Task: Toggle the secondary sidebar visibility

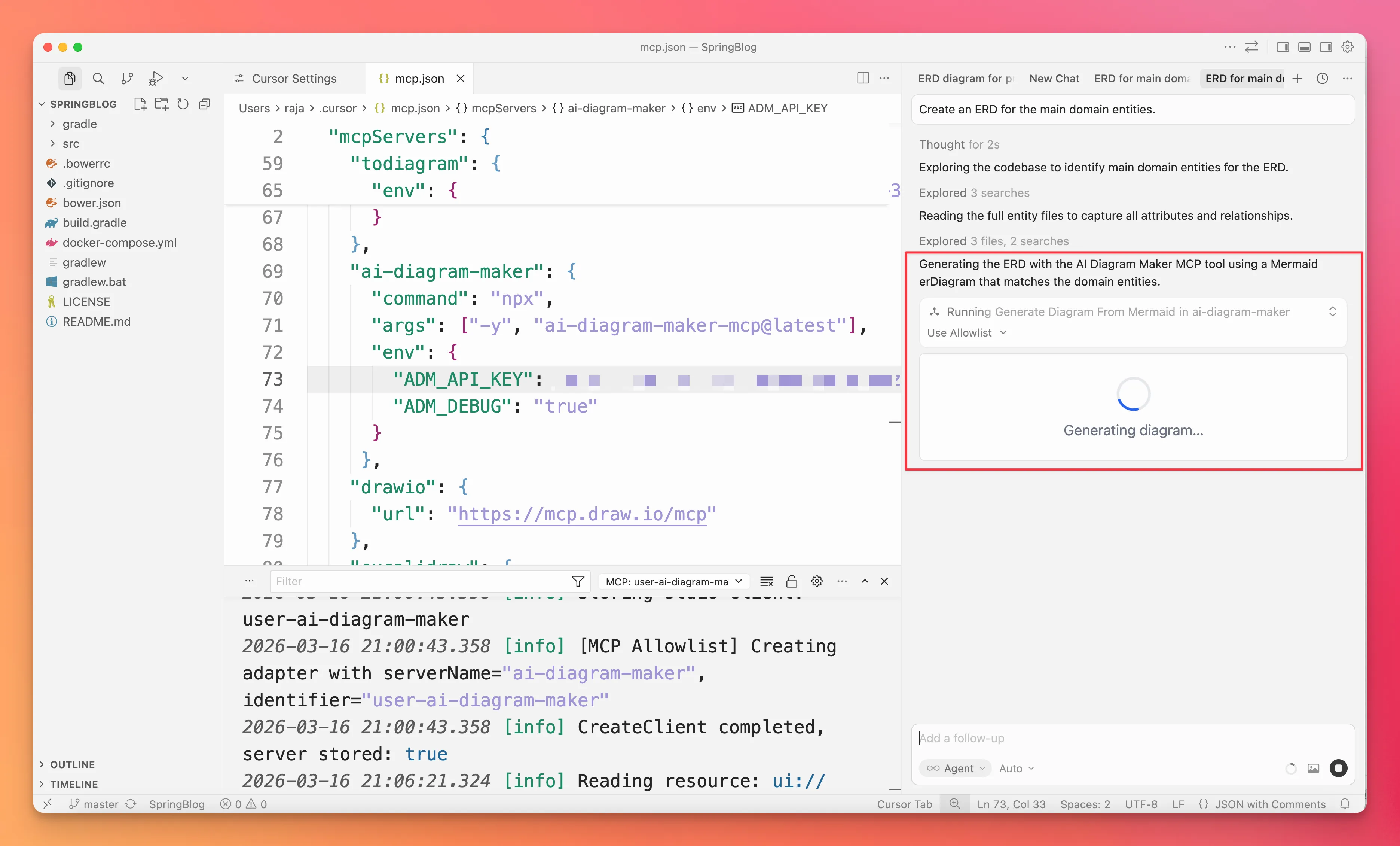Action: coord(1326,47)
